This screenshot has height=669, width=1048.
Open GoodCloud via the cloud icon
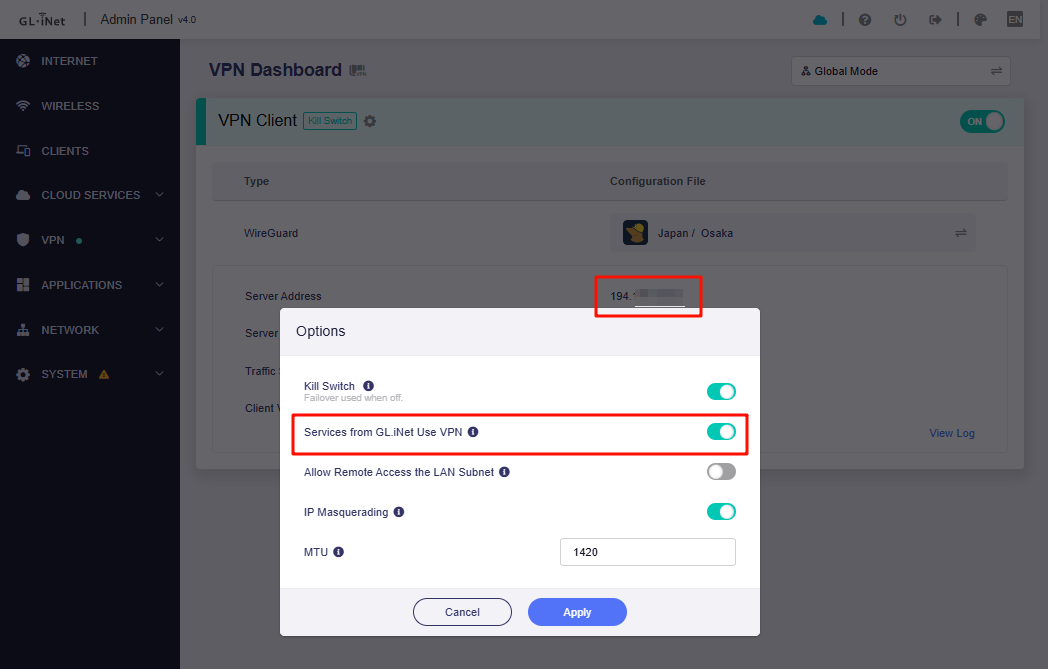[820, 19]
